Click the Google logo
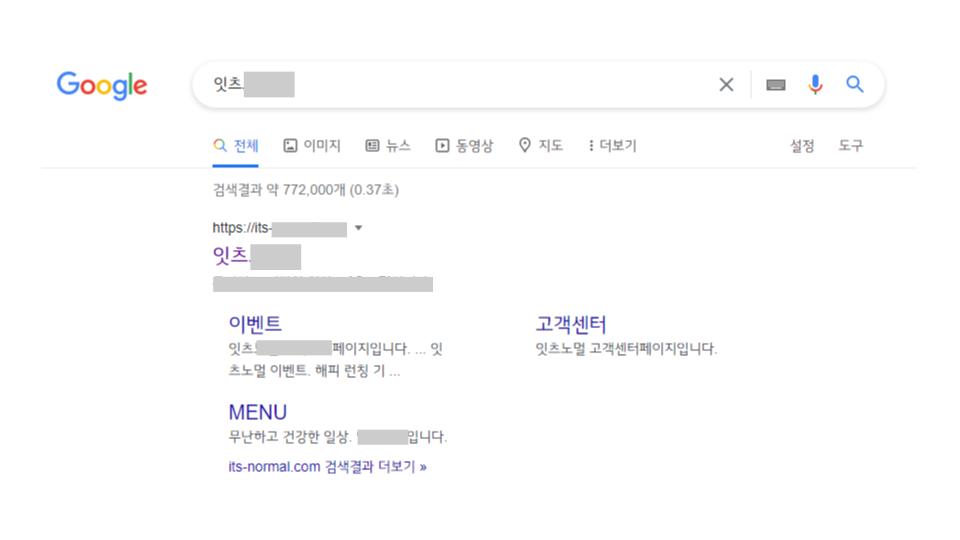 [x=102, y=85]
